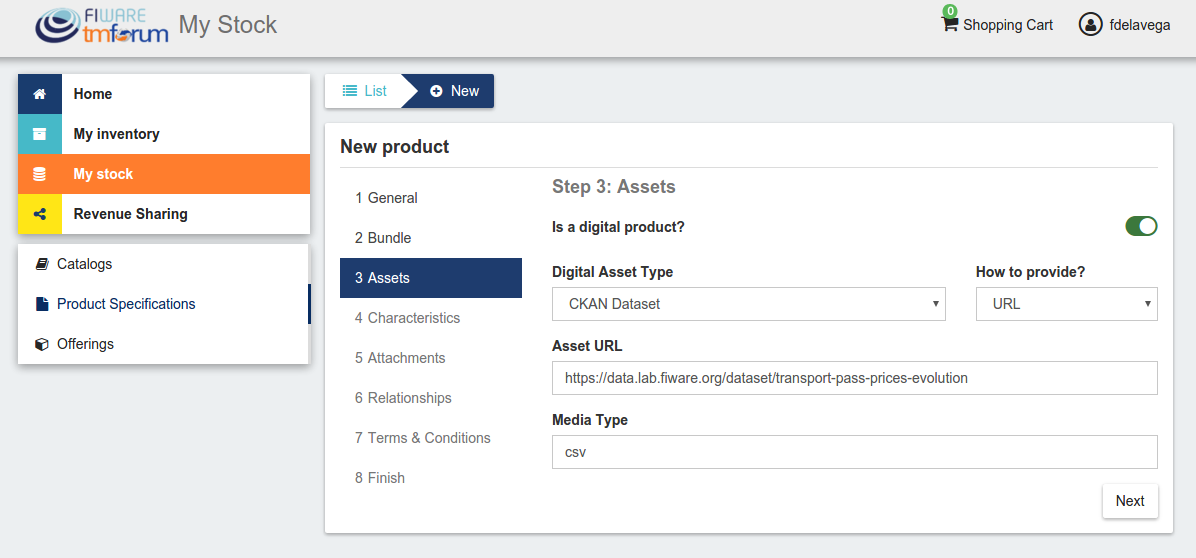Click into the Media Type field

tap(854, 452)
